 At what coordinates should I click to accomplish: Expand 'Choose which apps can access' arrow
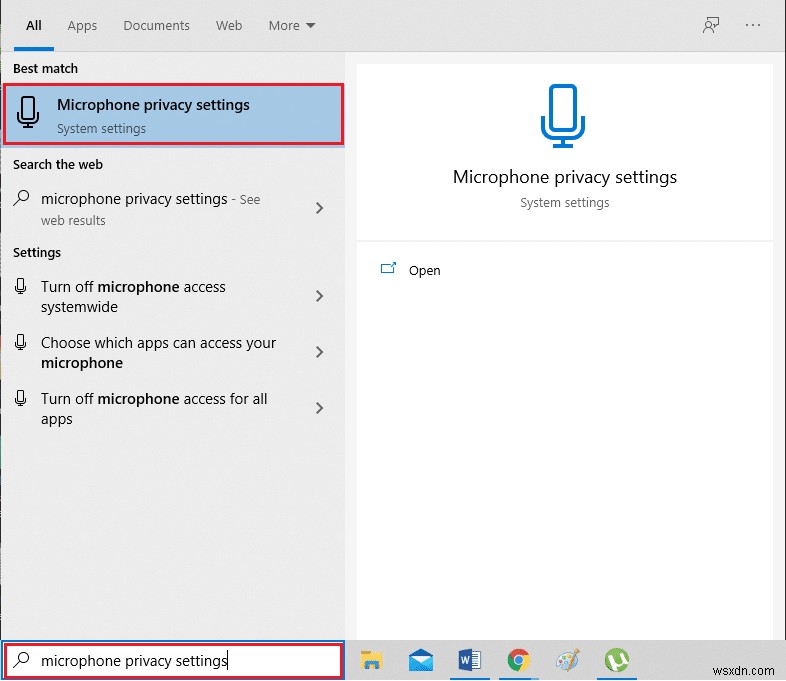tap(320, 353)
